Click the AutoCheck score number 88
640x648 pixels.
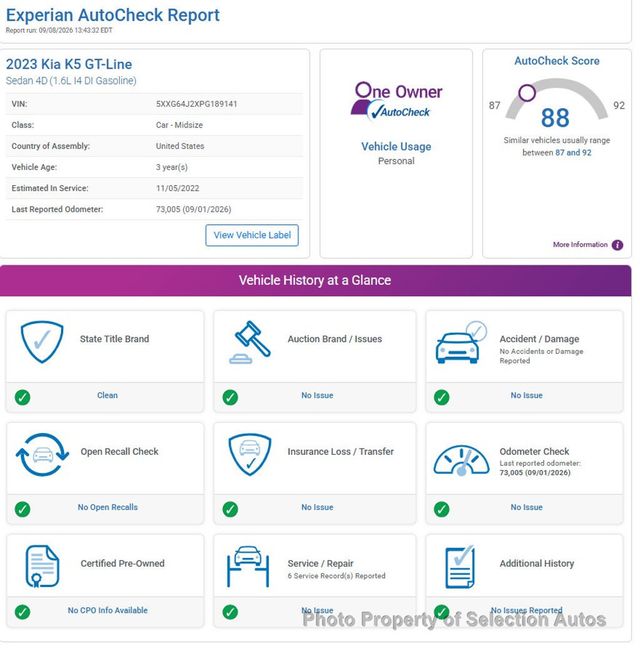(555, 118)
